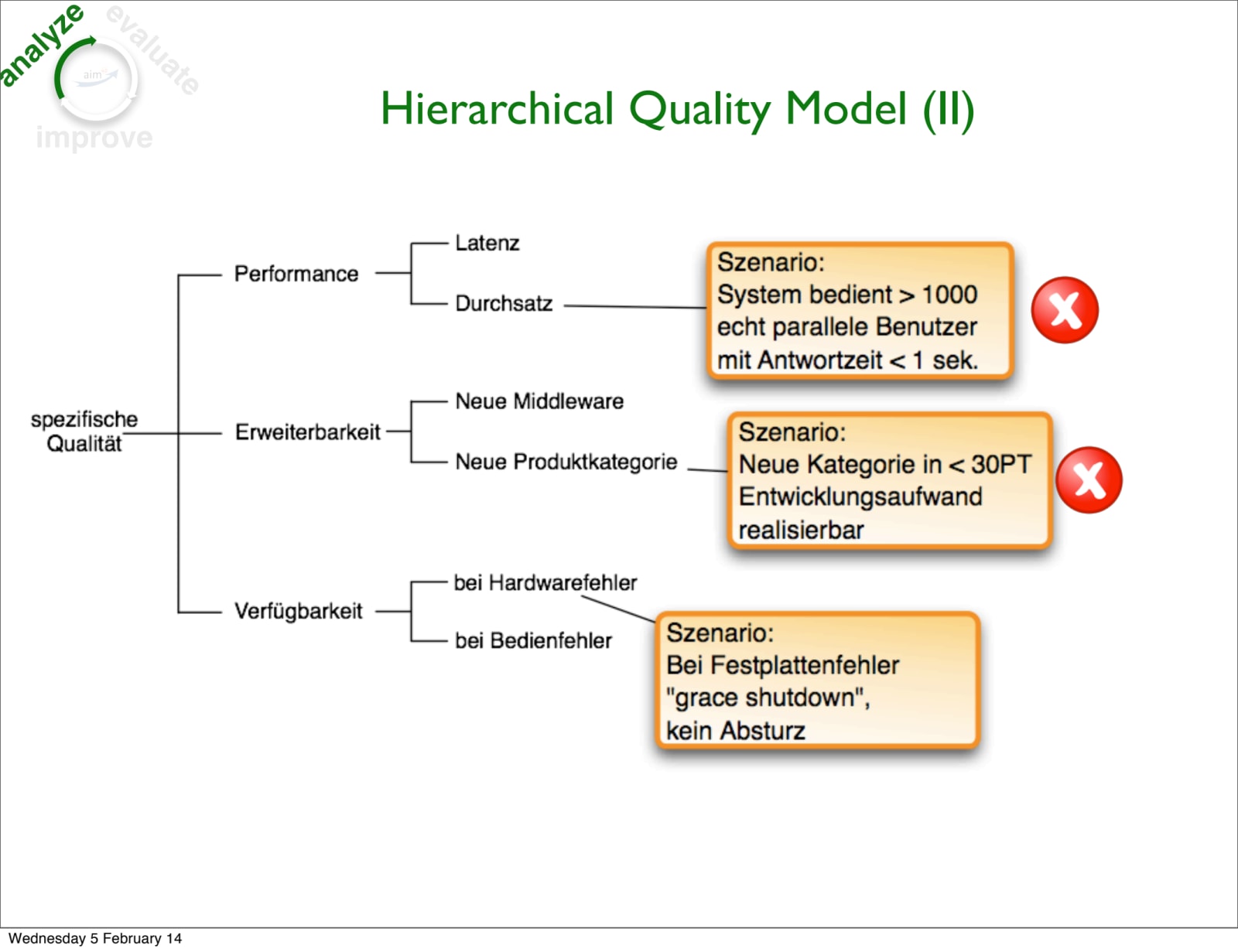
Task: Select the scenario box 'Bei Festplattenfehler'
Action: 817,681
